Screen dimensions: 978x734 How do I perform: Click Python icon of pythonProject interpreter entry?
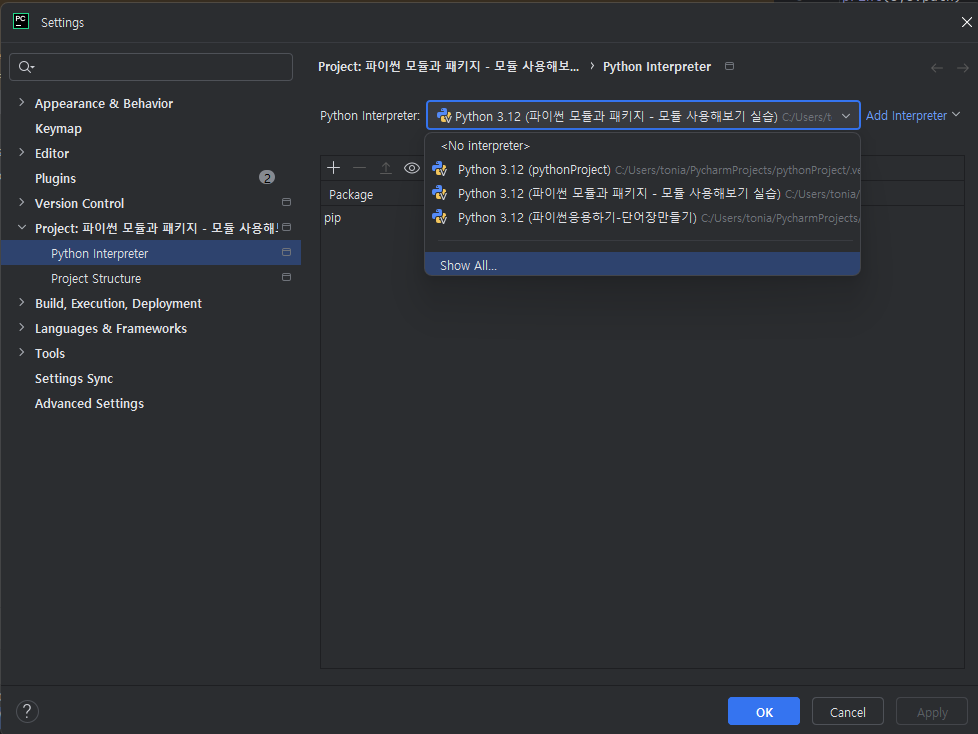click(440, 169)
